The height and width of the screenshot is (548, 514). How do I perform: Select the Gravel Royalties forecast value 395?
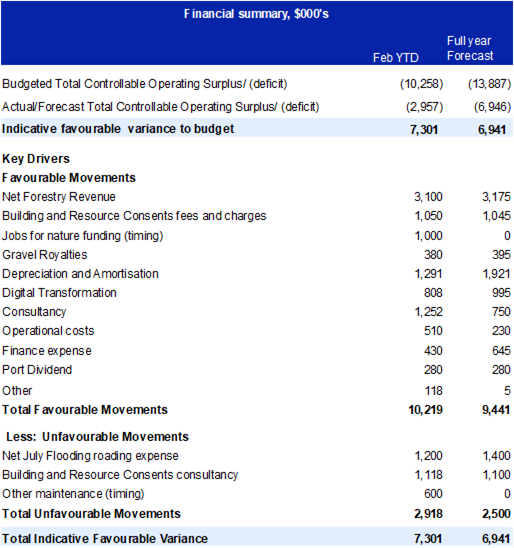(501, 255)
